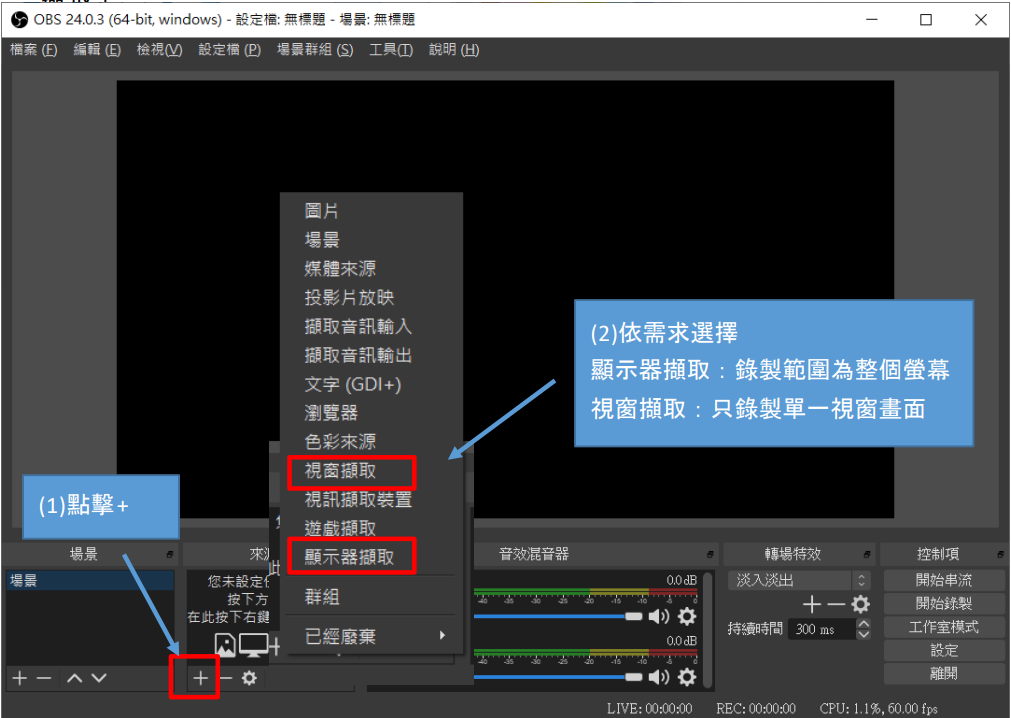Adjust the second mixer track volume slider

(558, 677)
